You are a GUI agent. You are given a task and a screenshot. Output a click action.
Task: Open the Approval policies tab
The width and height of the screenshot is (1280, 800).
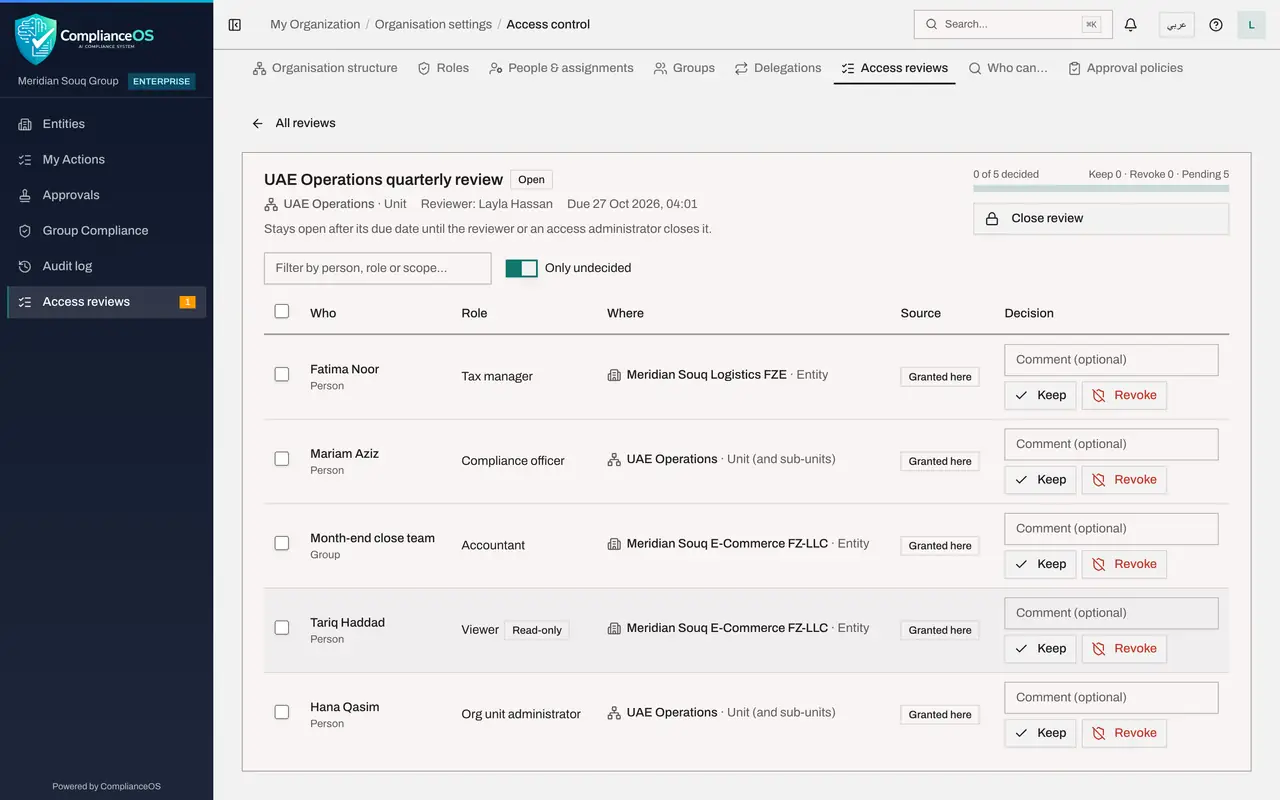click(x=1125, y=68)
